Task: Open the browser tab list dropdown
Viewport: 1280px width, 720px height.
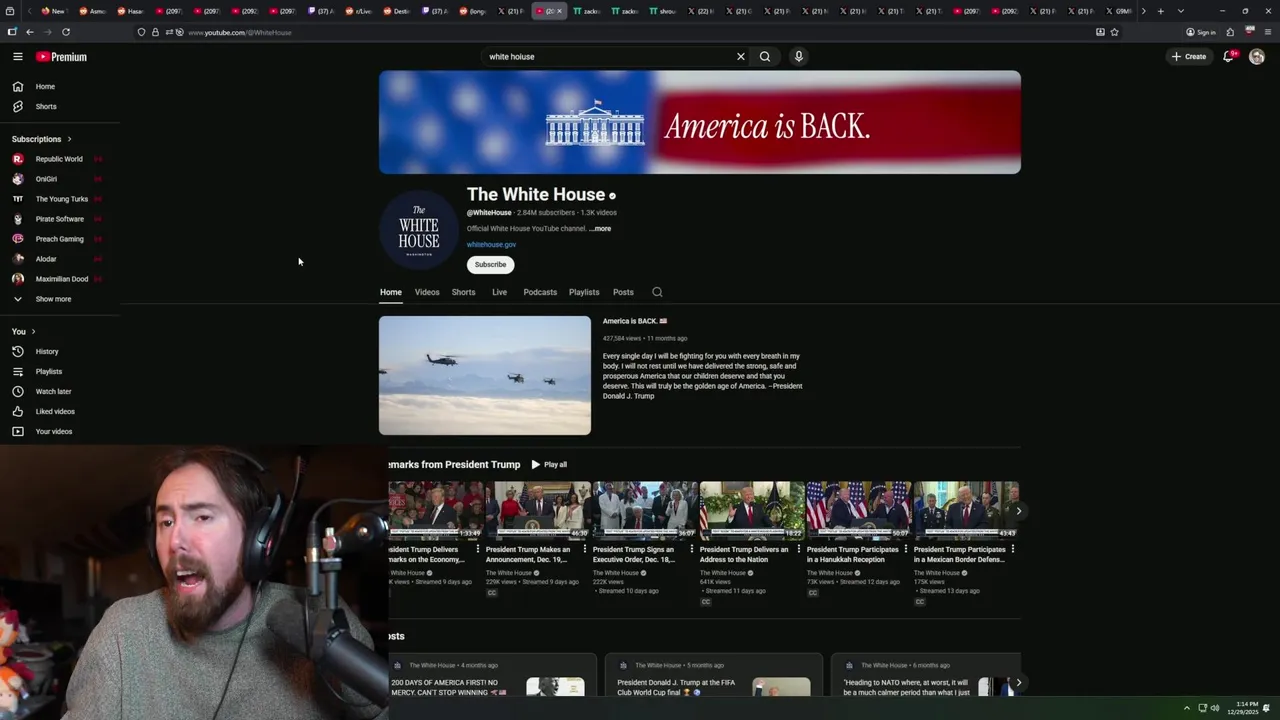Action: coord(1181,11)
